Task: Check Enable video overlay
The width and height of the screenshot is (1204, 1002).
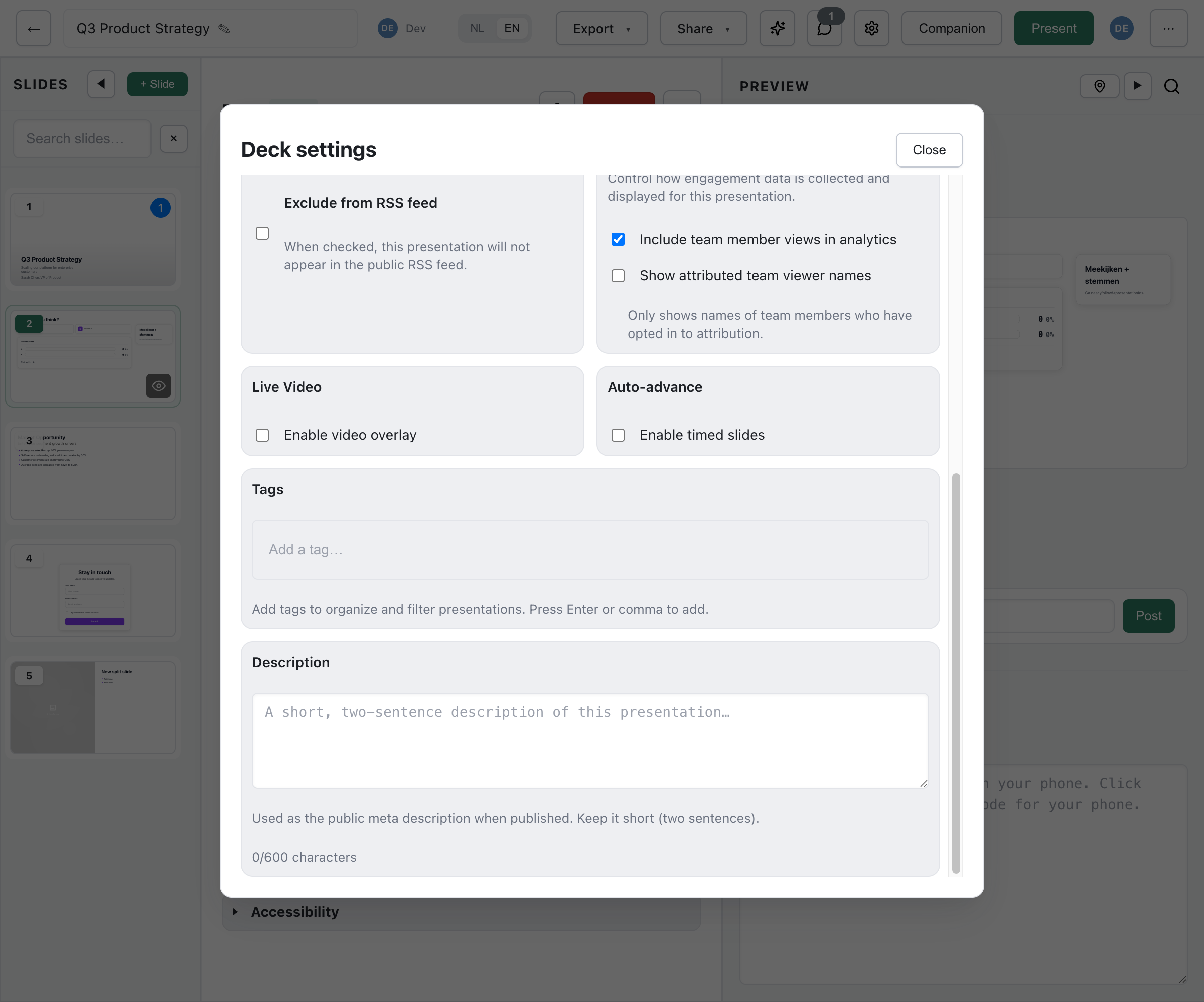Action: pos(262,435)
